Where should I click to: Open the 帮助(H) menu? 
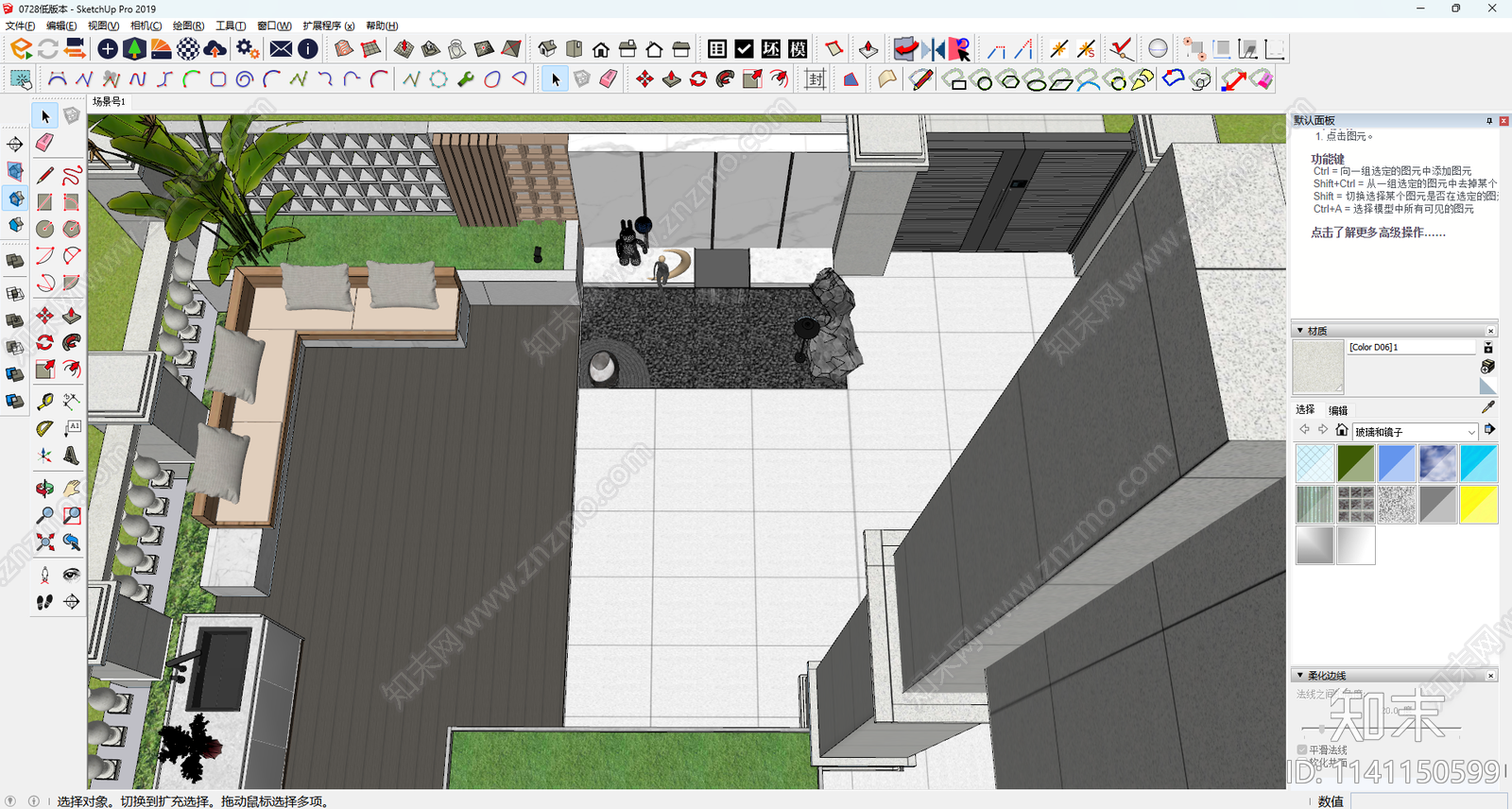(x=382, y=26)
